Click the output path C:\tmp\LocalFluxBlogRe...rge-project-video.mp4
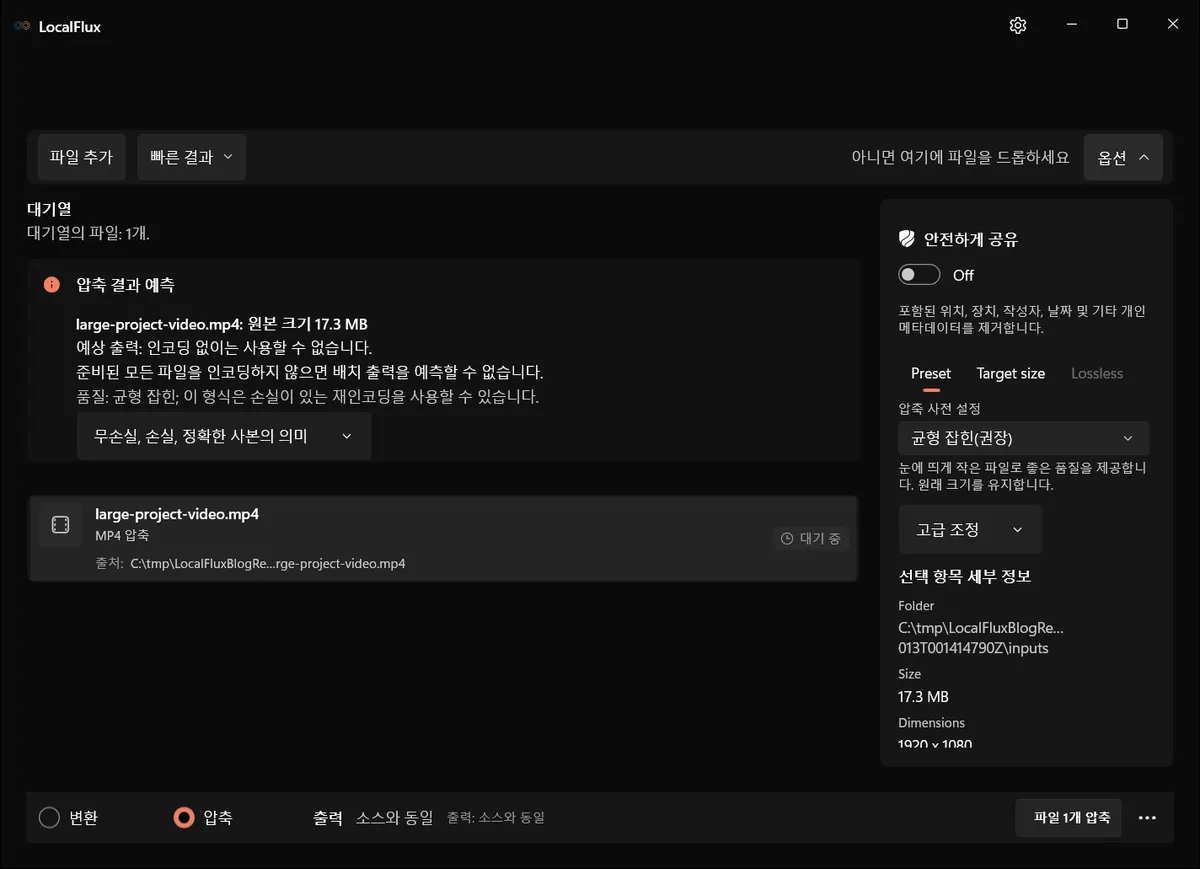The height and width of the screenshot is (869, 1200). (x=268, y=563)
